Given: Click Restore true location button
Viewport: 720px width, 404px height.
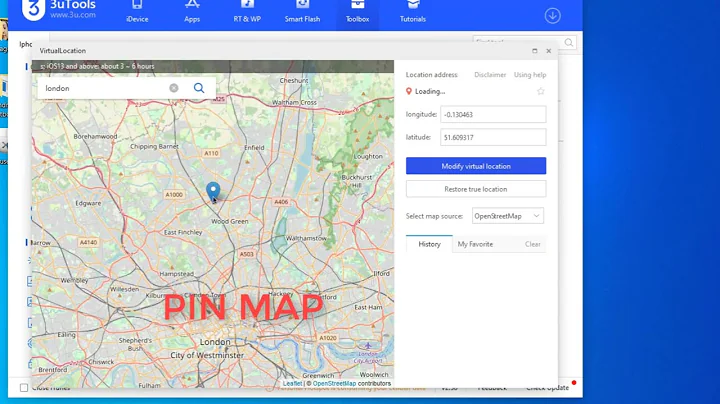Looking at the screenshot, I should (x=476, y=189).
